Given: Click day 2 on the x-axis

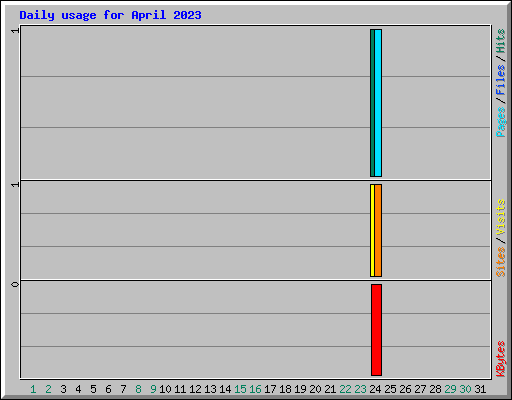Looking at the screenshot, I should [48, 389].
